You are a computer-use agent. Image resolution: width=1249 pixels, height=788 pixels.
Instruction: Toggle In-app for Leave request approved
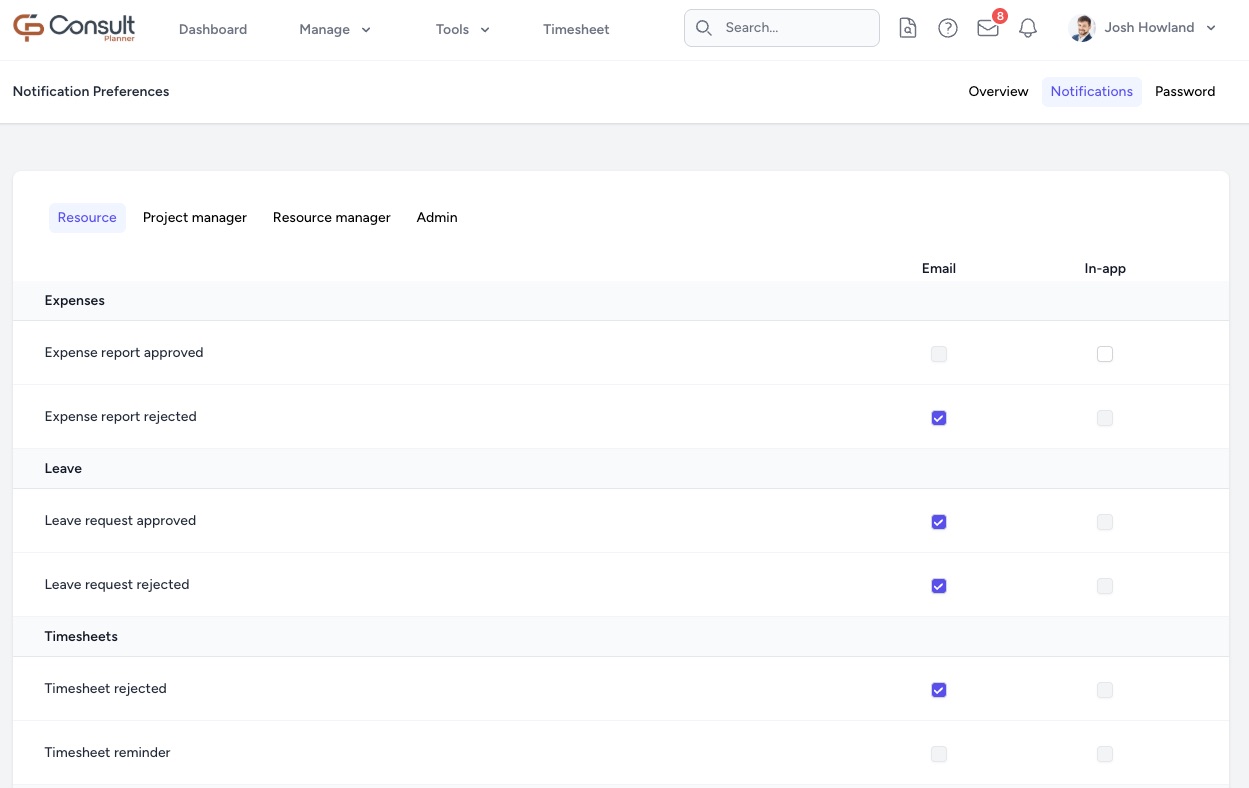[x=1104, y=522]
